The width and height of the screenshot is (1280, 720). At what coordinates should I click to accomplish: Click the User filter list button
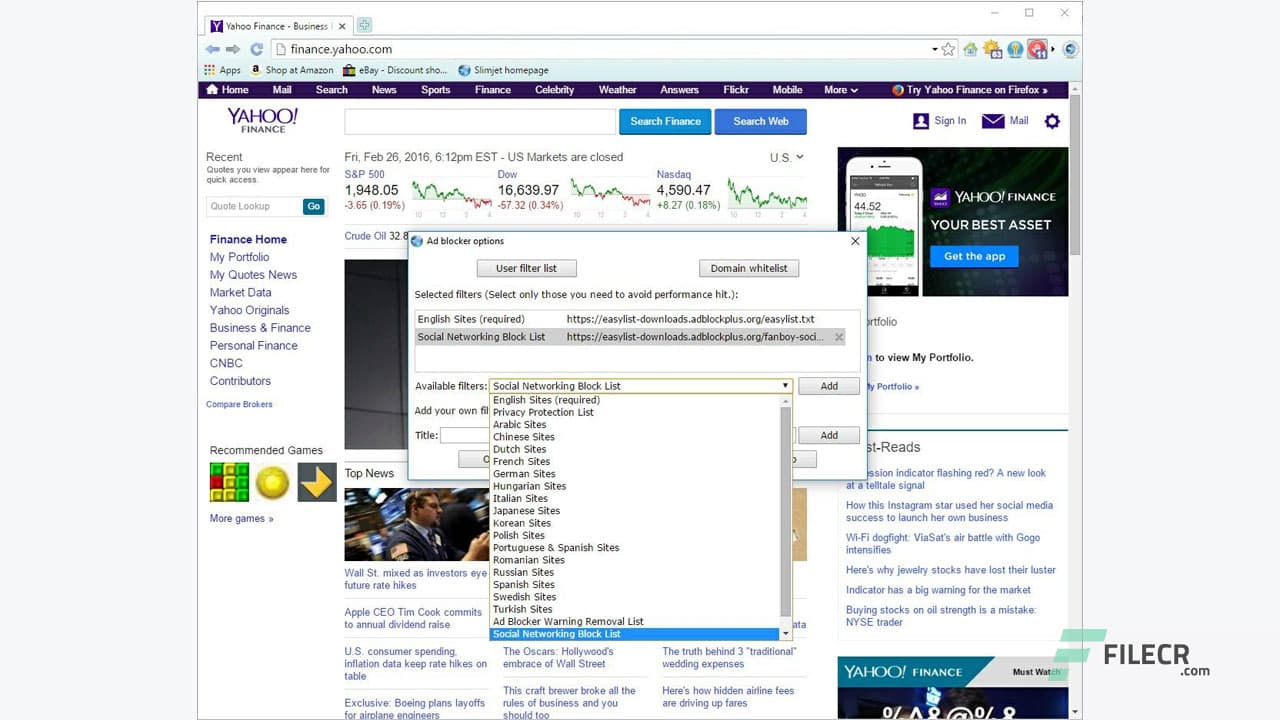526,268
